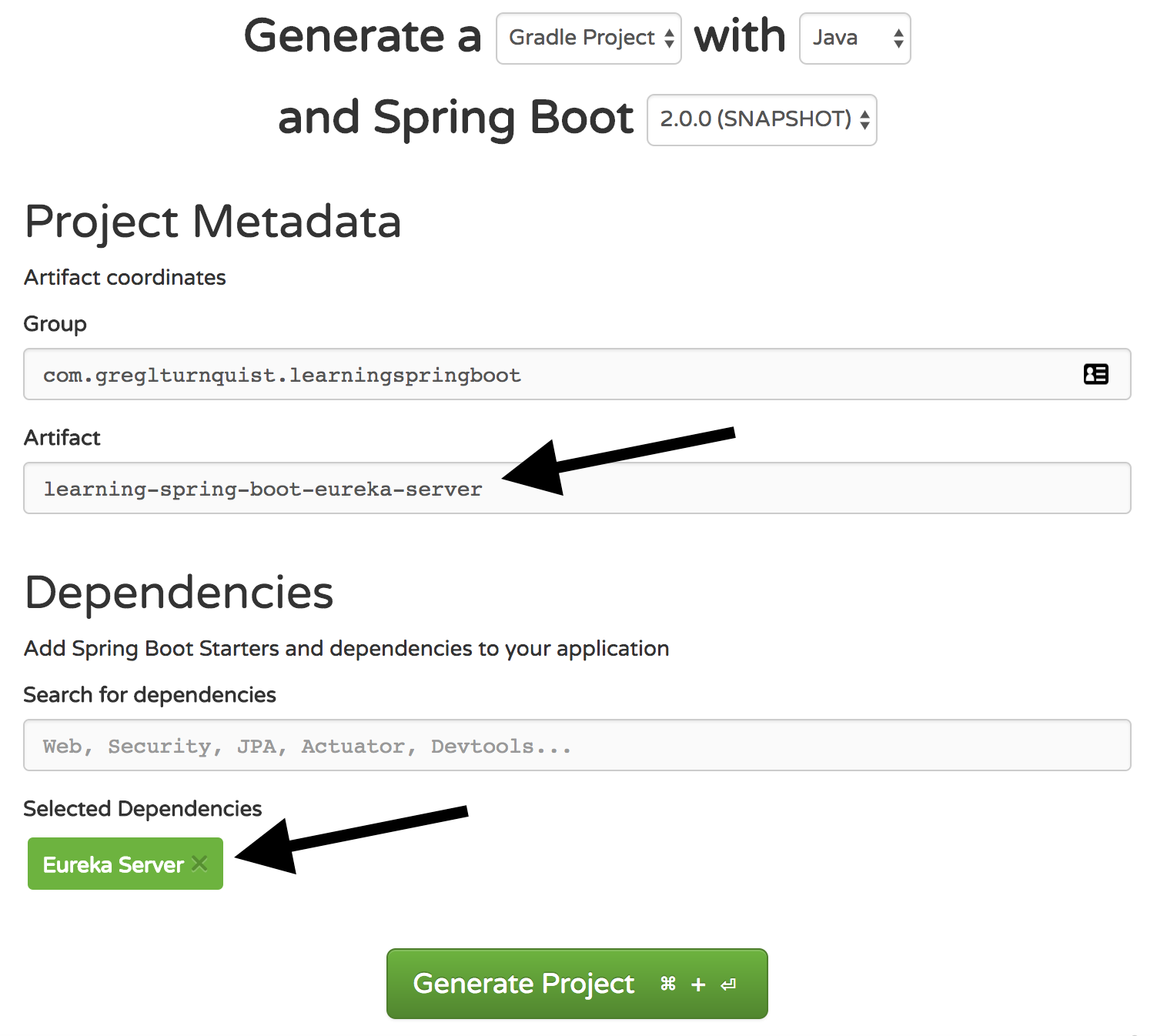Click the Generate Project button
Image resolution: width=1167 pixels, height=1036 pixels.
click(577, 984)
